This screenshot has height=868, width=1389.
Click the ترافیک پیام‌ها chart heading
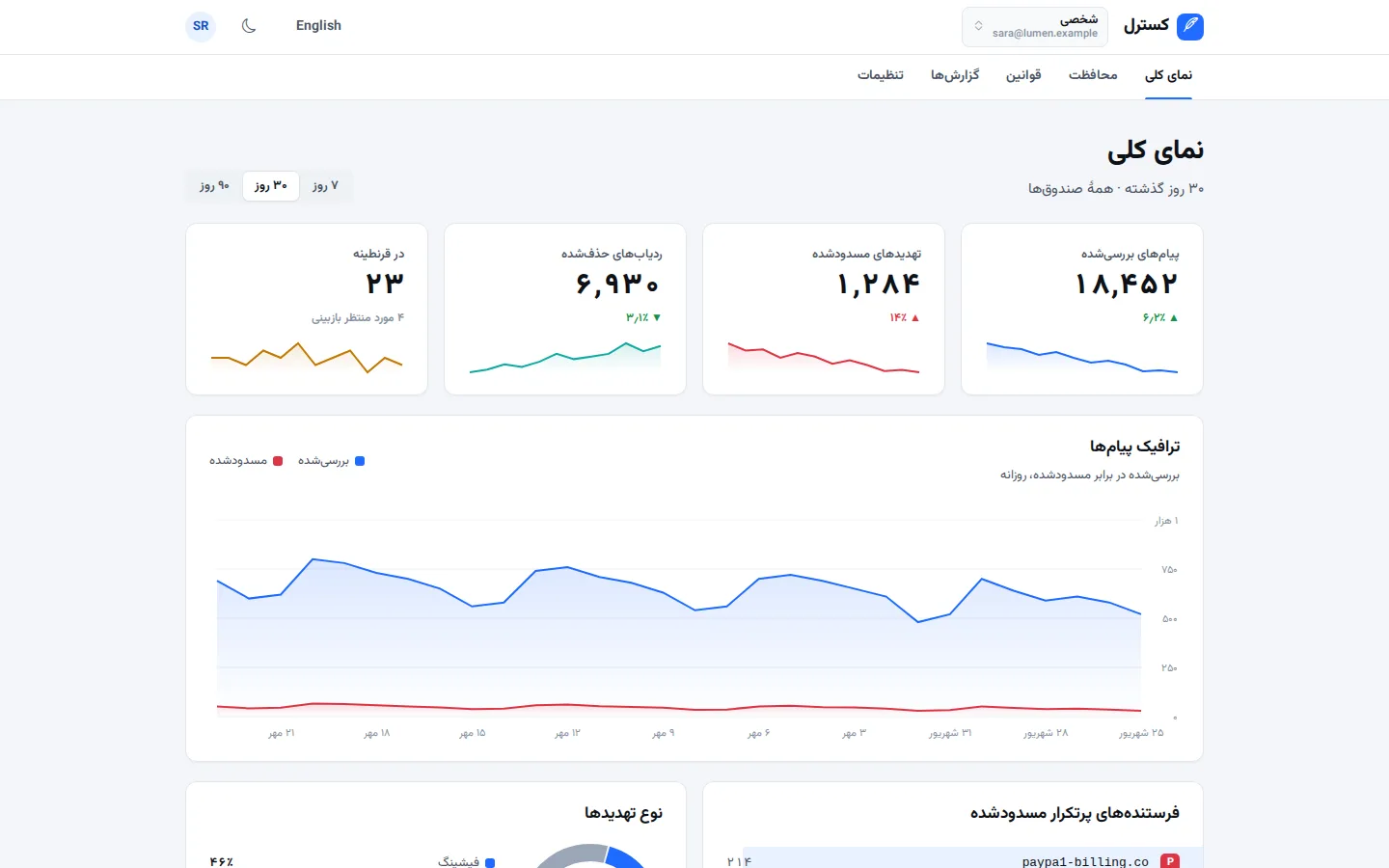coord(1135,447)
